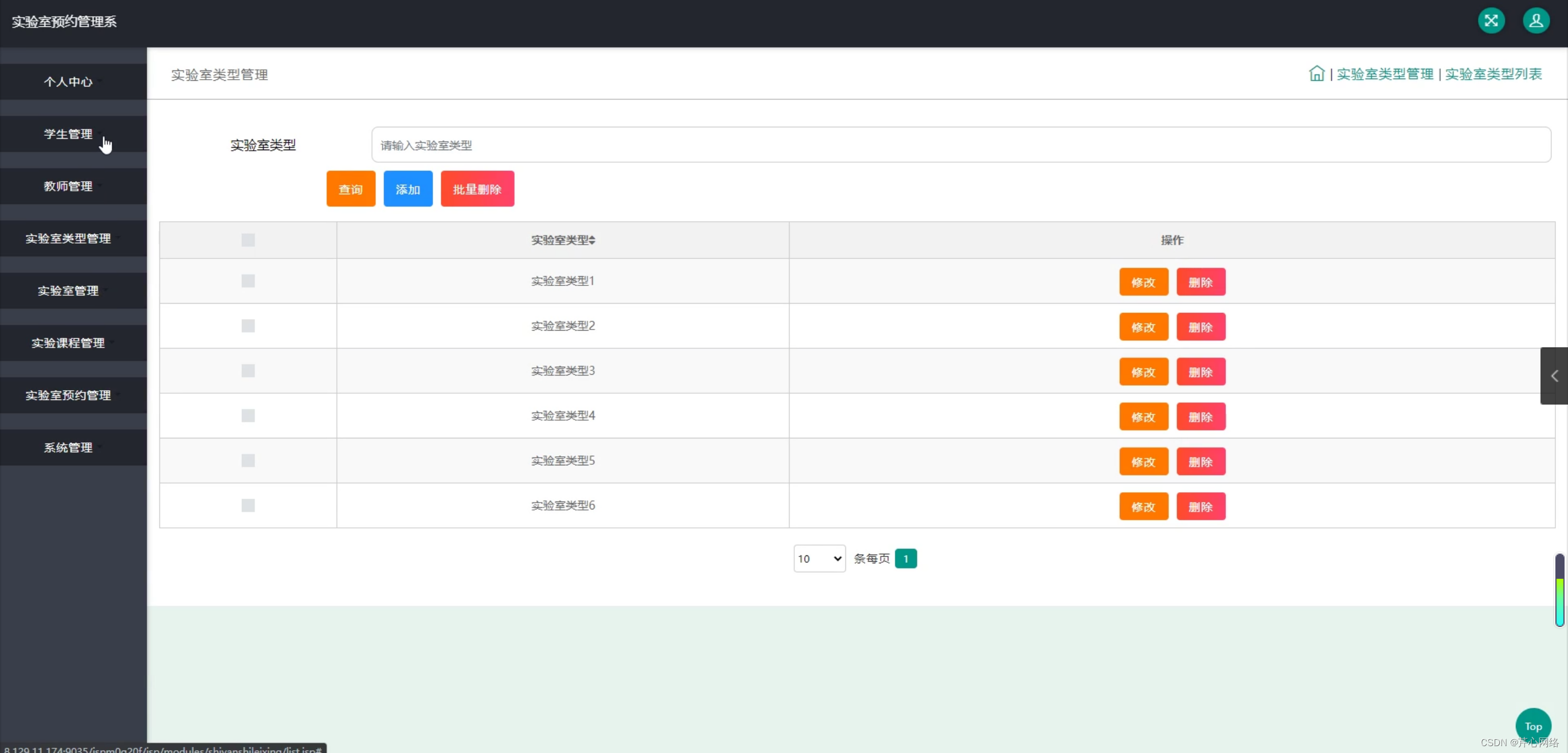The width and height of the screenshot is (1568, 753).
Task: Open the user profile icon
Action: [1536, 21]
